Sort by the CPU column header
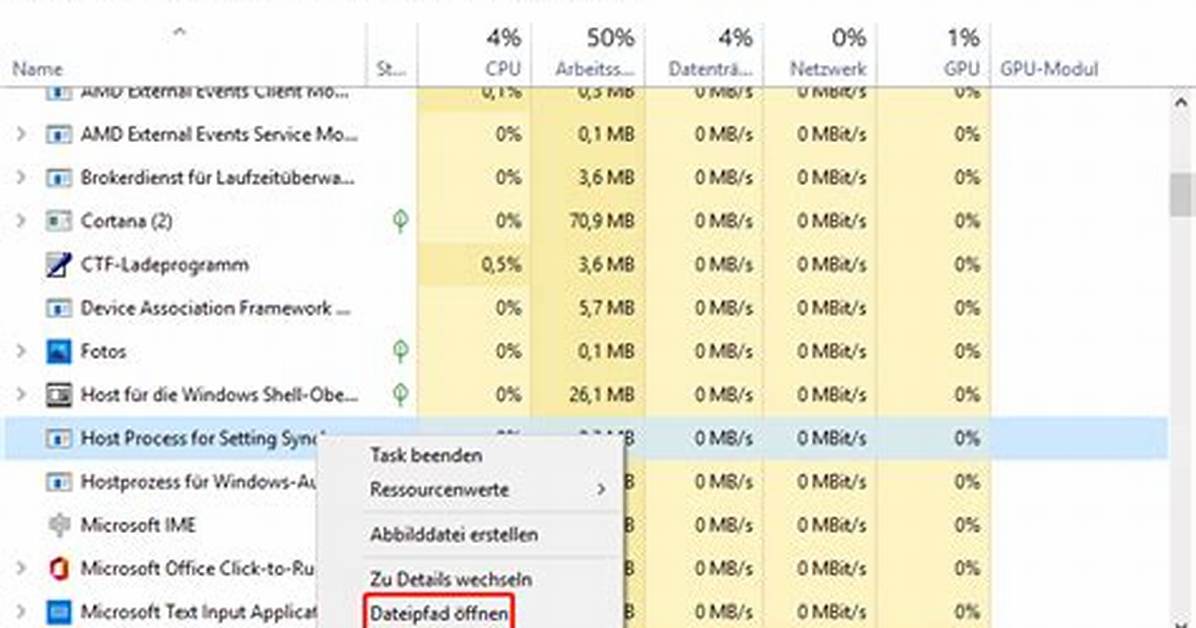This screenshot has height=628, width=1196. [x=503, y=69]
